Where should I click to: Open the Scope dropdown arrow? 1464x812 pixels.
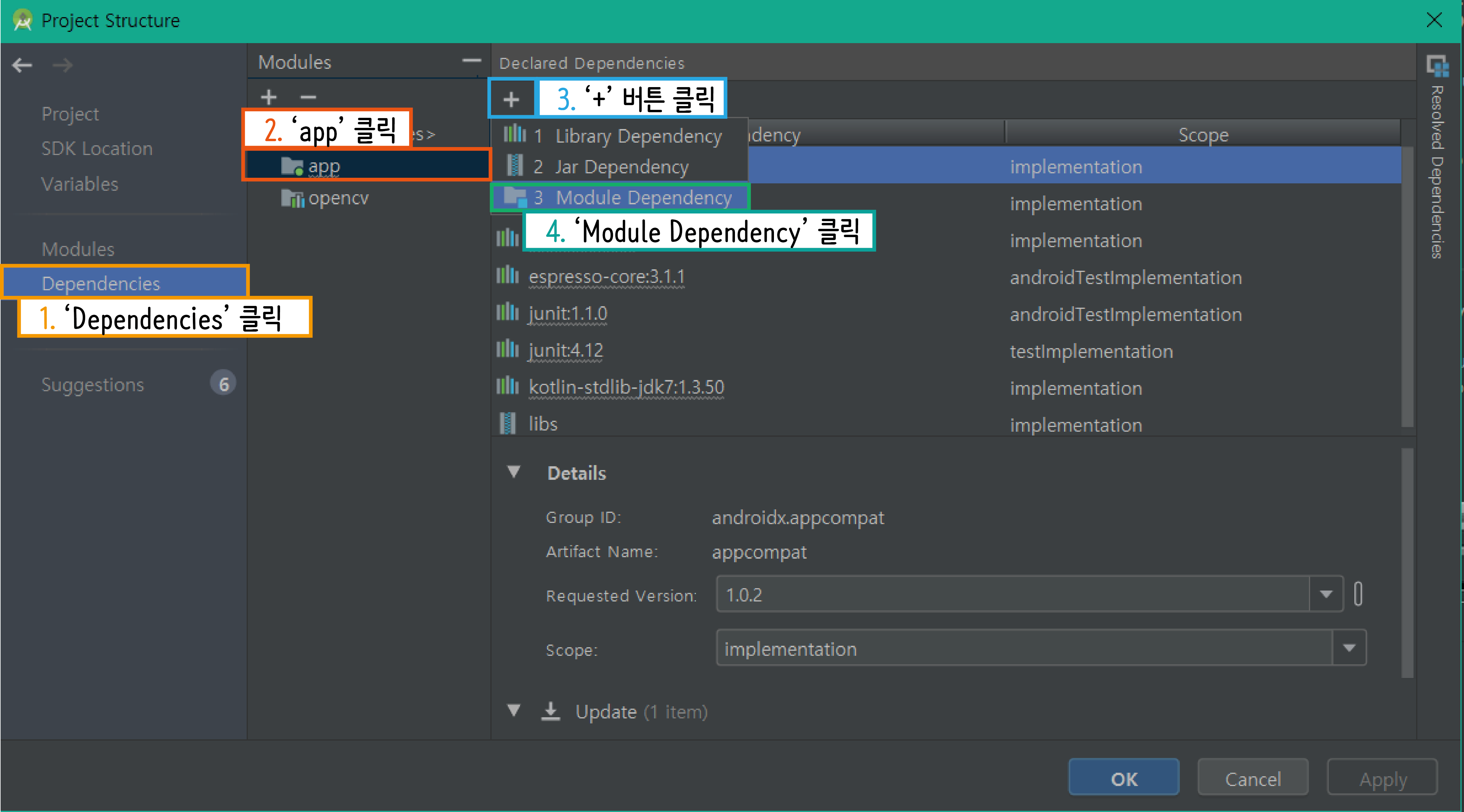click(1348, 648)
